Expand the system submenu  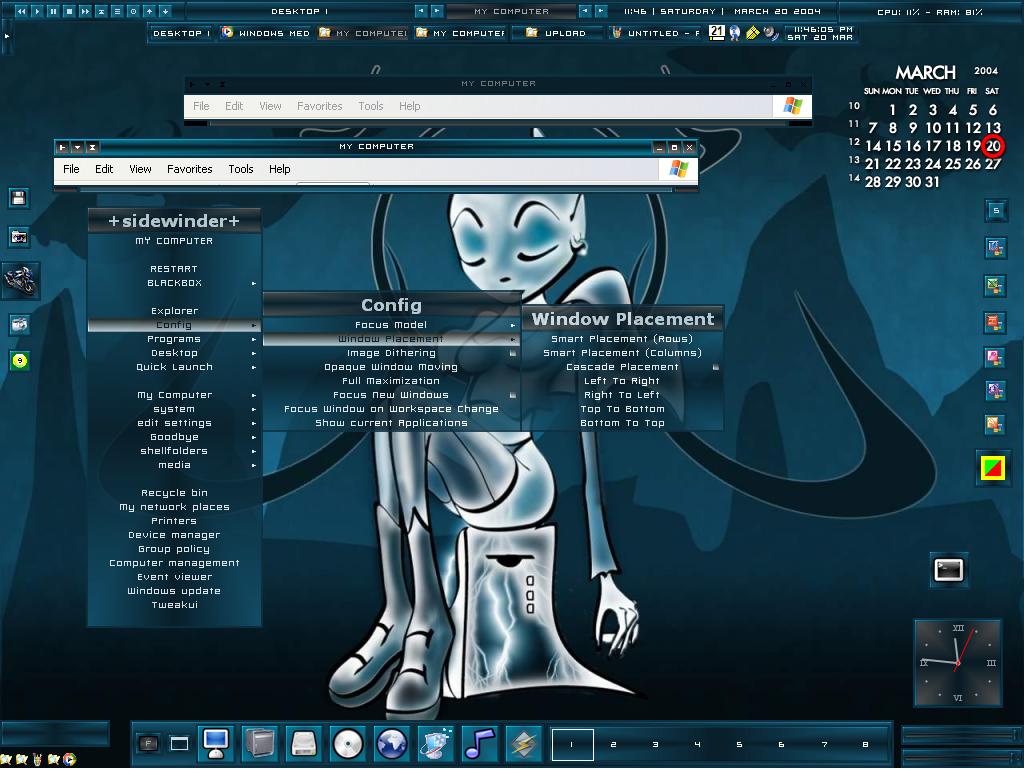coord(174,409)
